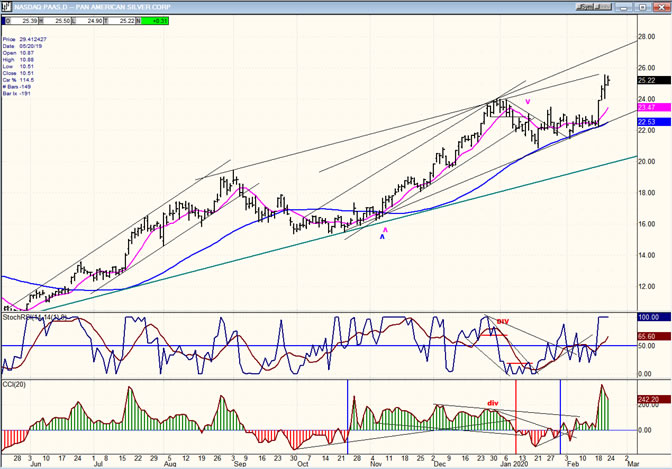Click the chart window icon in title bar
This screenshot has height=469, width=672.
6,5
